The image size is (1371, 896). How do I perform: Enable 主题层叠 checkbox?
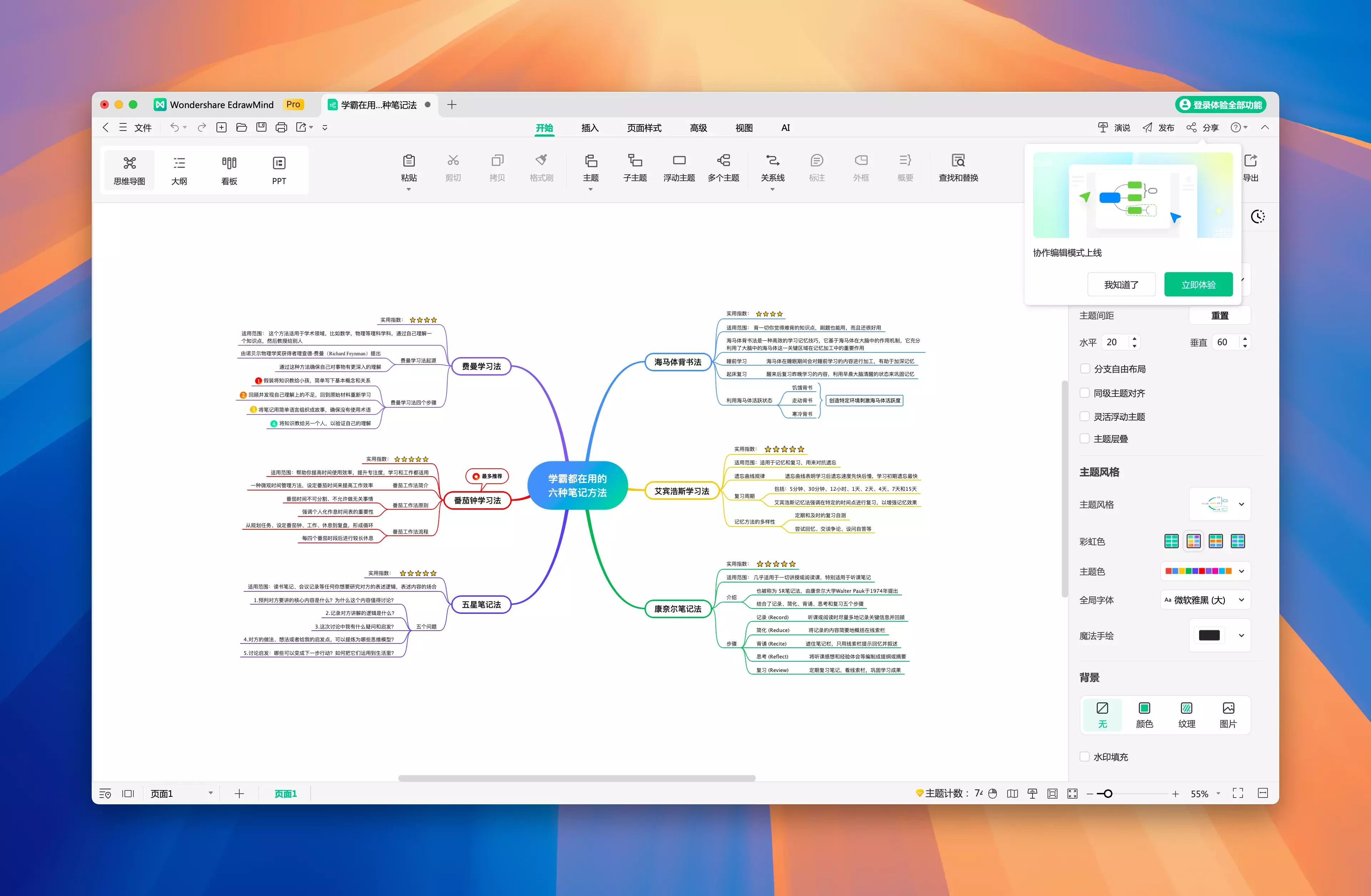tap(1085, 439)
